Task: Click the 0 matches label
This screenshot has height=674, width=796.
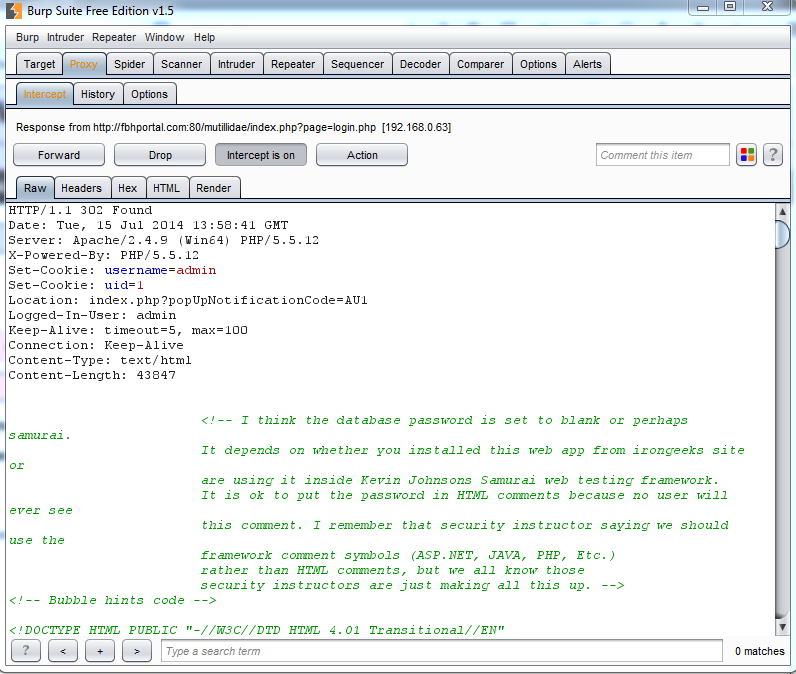Action: tap(759, 651)
